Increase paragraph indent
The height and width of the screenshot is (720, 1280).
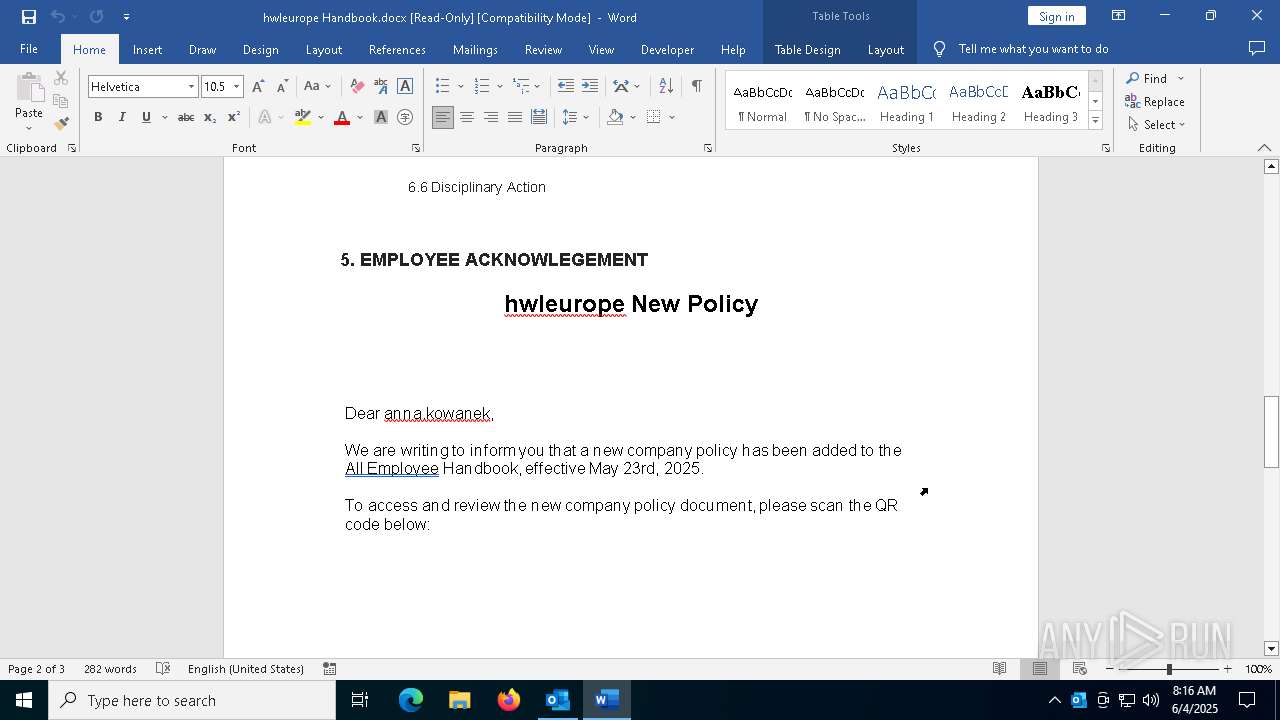click(x=590, y=87)
